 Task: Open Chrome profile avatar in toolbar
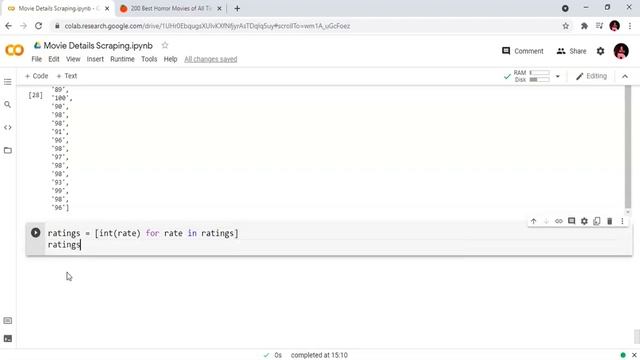click(x=614, y=26)
